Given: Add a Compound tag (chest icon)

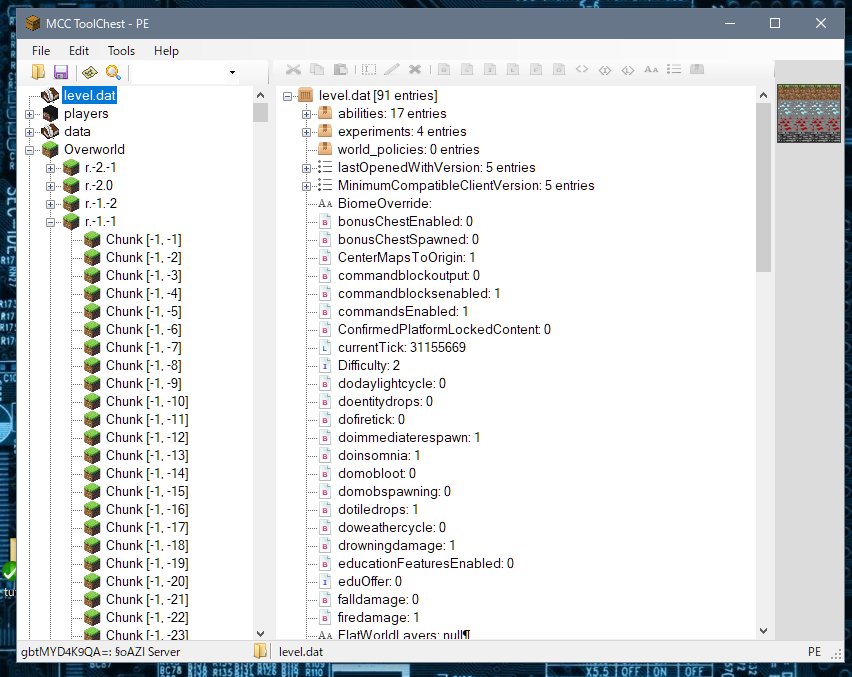Looking at the screenshot, I should [697, 69].
